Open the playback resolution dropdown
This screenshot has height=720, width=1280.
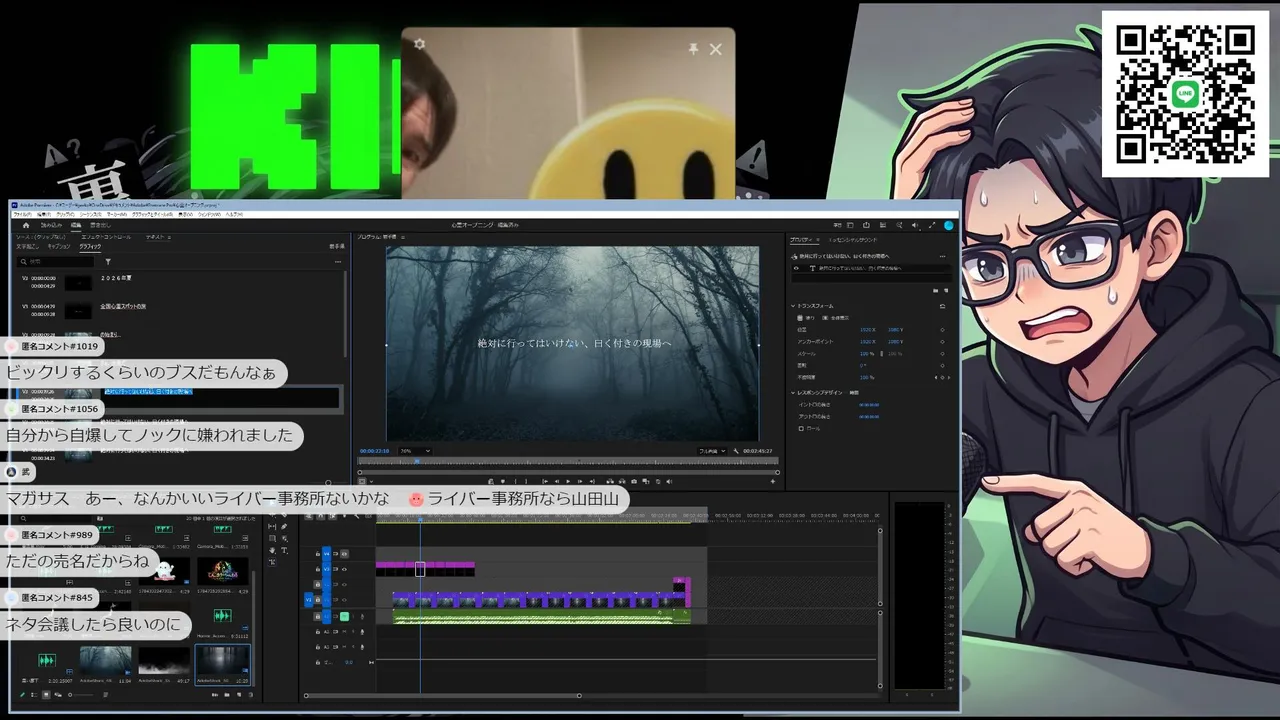[713, 451]
